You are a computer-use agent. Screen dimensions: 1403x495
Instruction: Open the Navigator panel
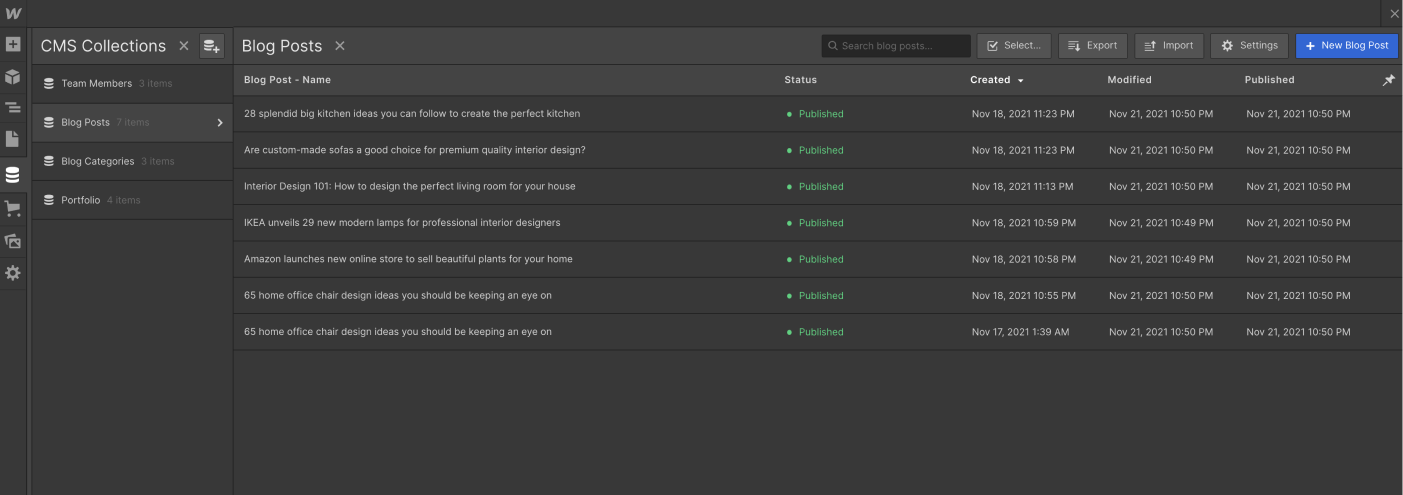(13, 108)
